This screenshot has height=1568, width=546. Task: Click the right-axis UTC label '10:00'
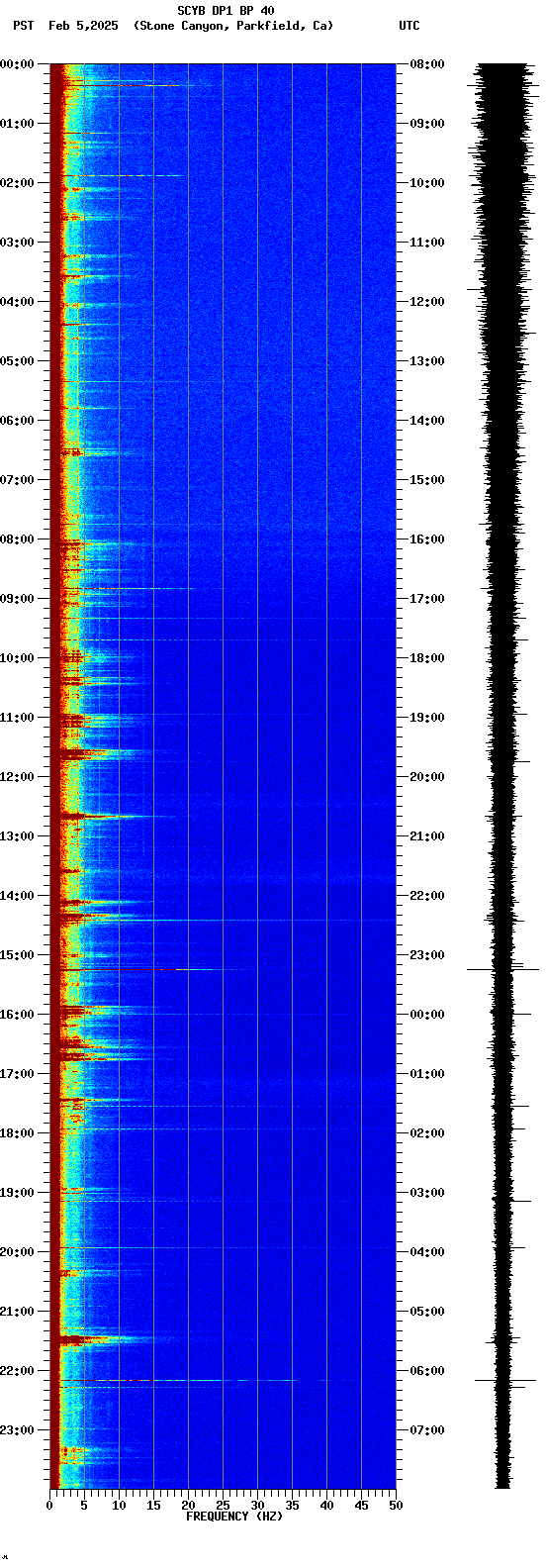coord(427,183)
